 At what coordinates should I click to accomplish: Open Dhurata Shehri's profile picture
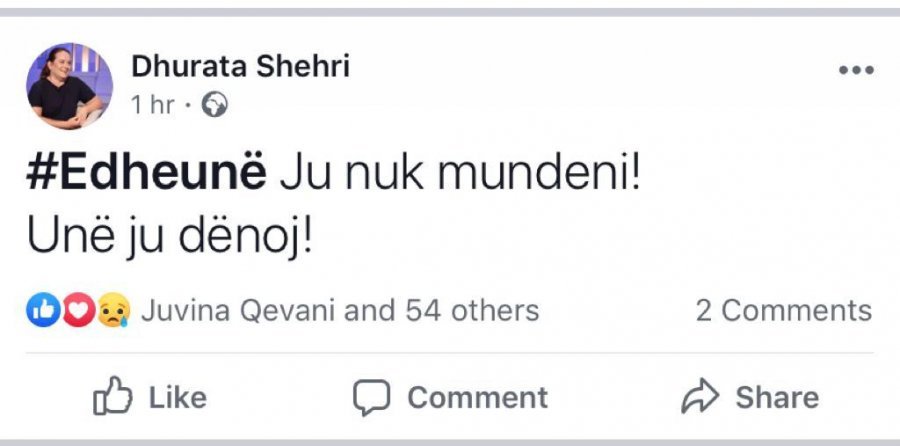[69, 85]
